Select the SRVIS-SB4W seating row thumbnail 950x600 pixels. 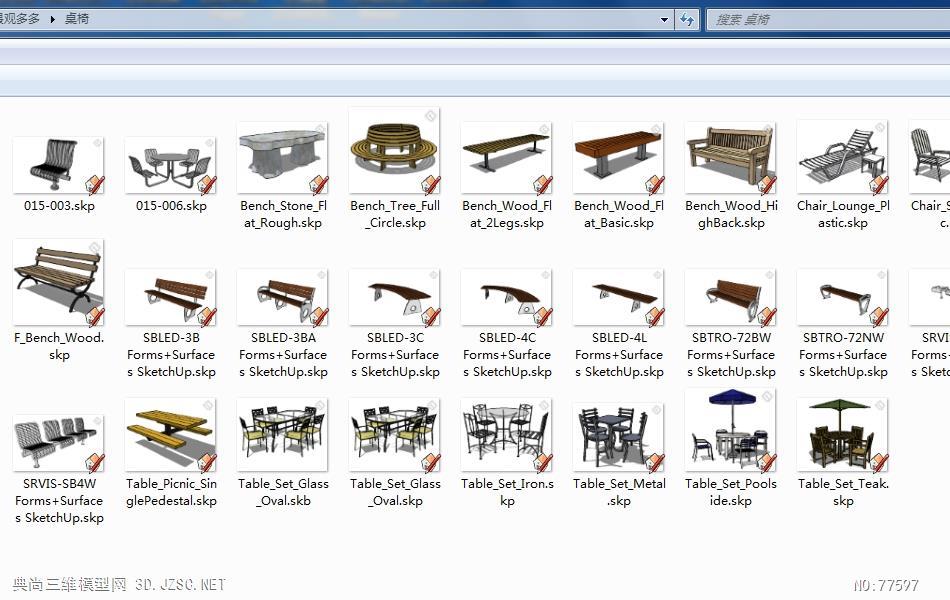[59, 443]
